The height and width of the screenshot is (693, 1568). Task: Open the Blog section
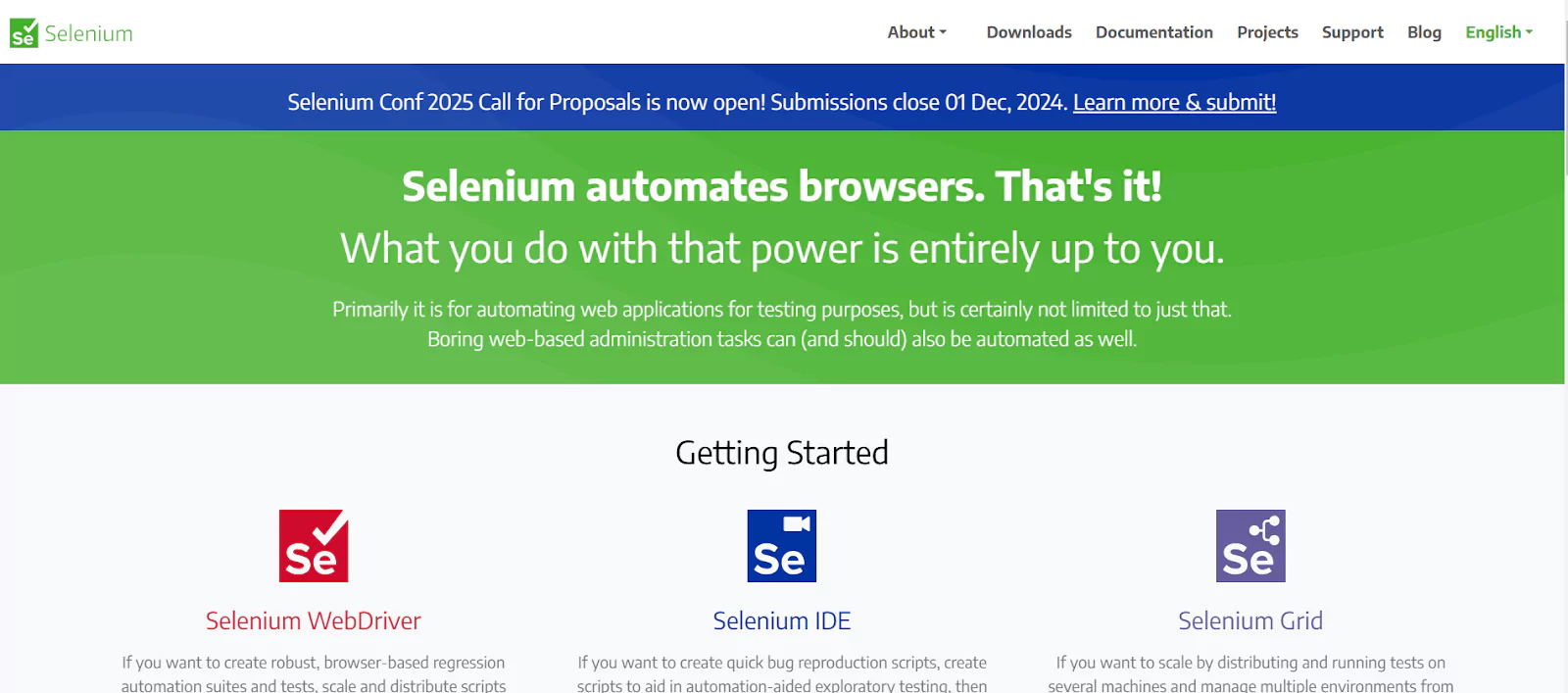pos(1423,31)
